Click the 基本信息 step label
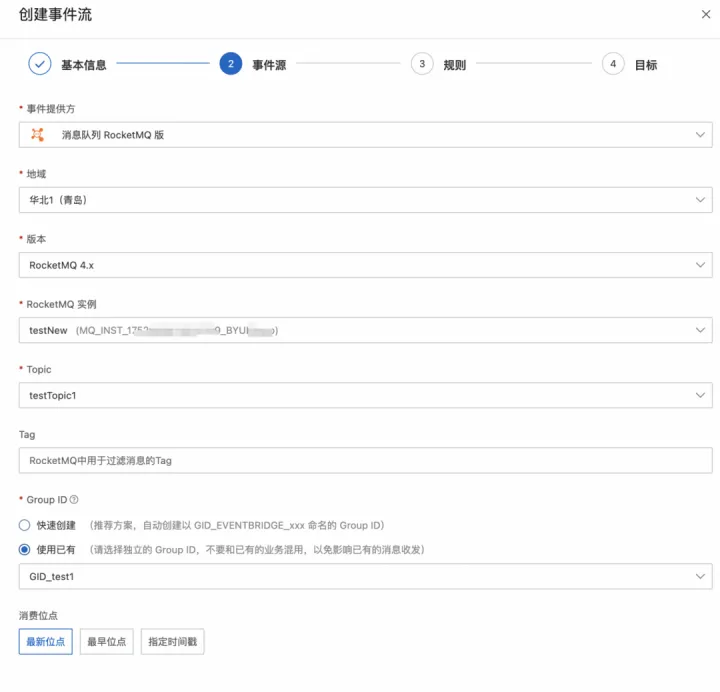This screenshot has width=720, height=692. [84, 65]
